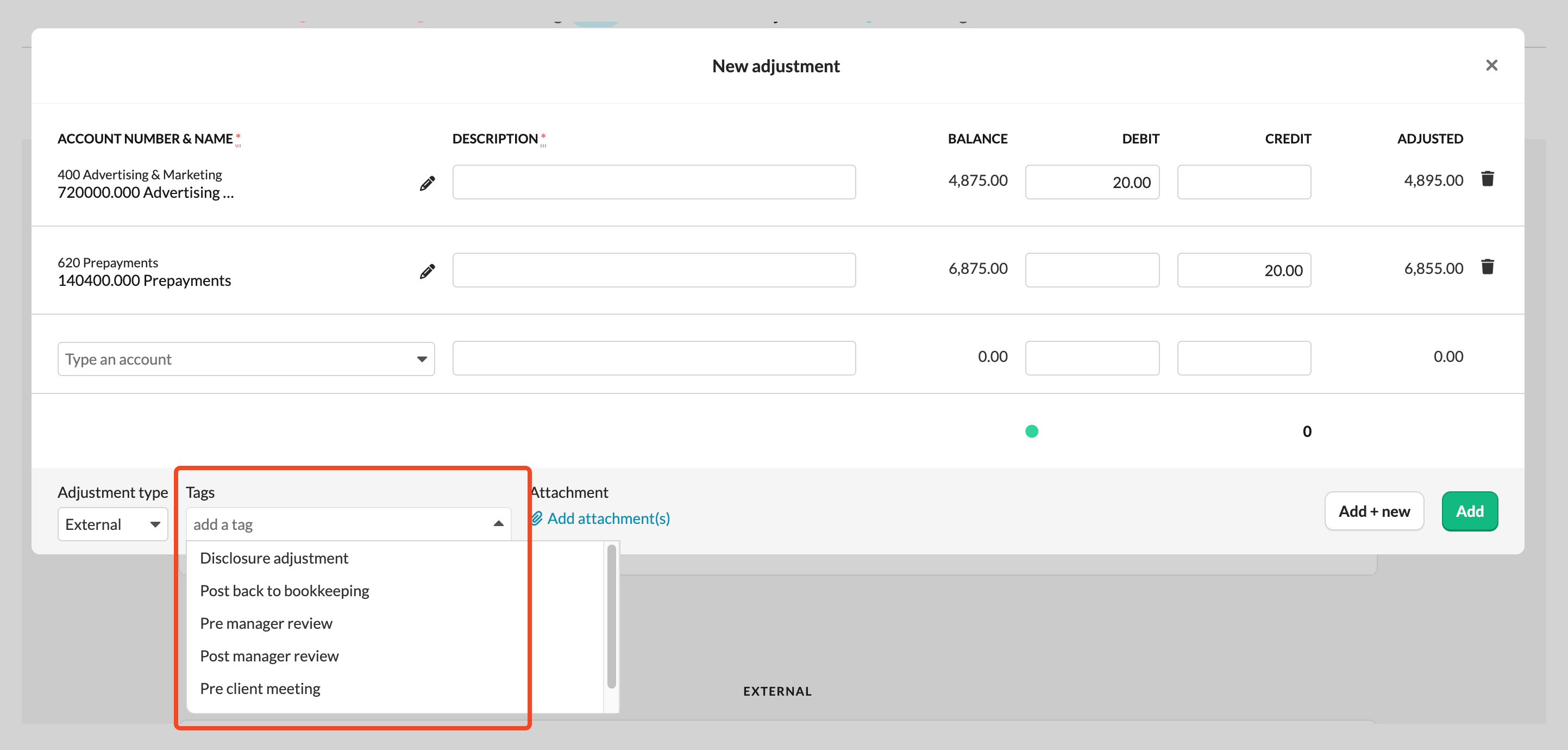Close the New adjustment dialog

1491,65
